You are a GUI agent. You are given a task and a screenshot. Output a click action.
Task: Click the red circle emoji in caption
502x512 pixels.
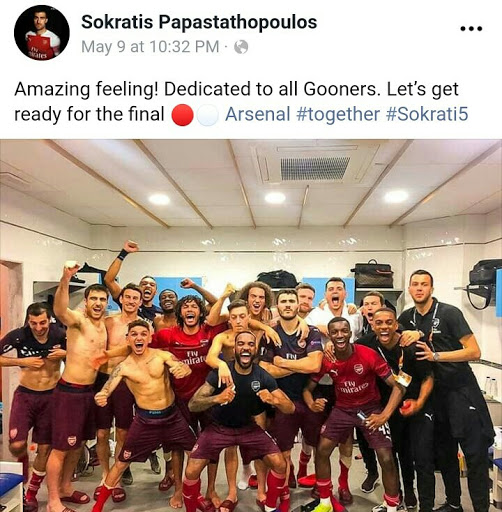pos(182,115)
